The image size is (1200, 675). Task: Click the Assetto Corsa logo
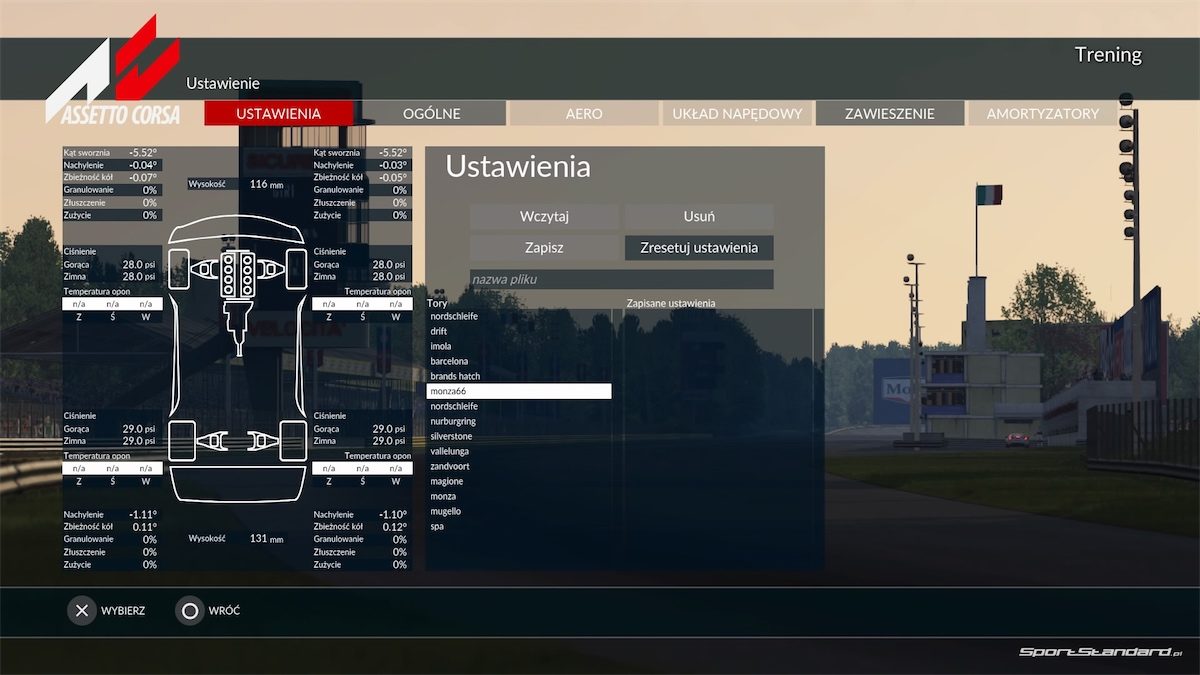click(114, 70)
